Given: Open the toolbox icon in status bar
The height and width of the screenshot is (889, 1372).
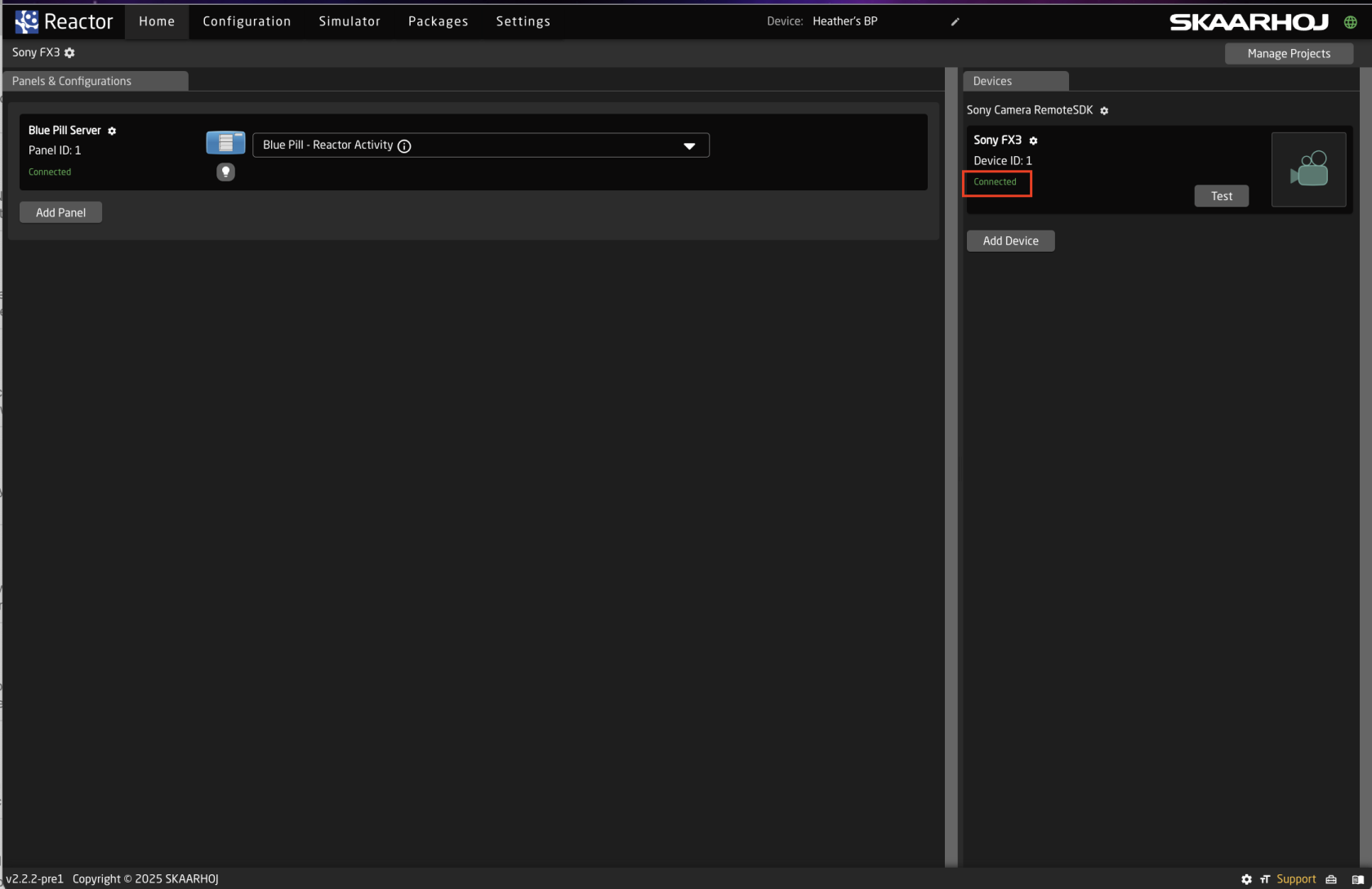Looking at the screenshot, I should (x=1331, y=879).
